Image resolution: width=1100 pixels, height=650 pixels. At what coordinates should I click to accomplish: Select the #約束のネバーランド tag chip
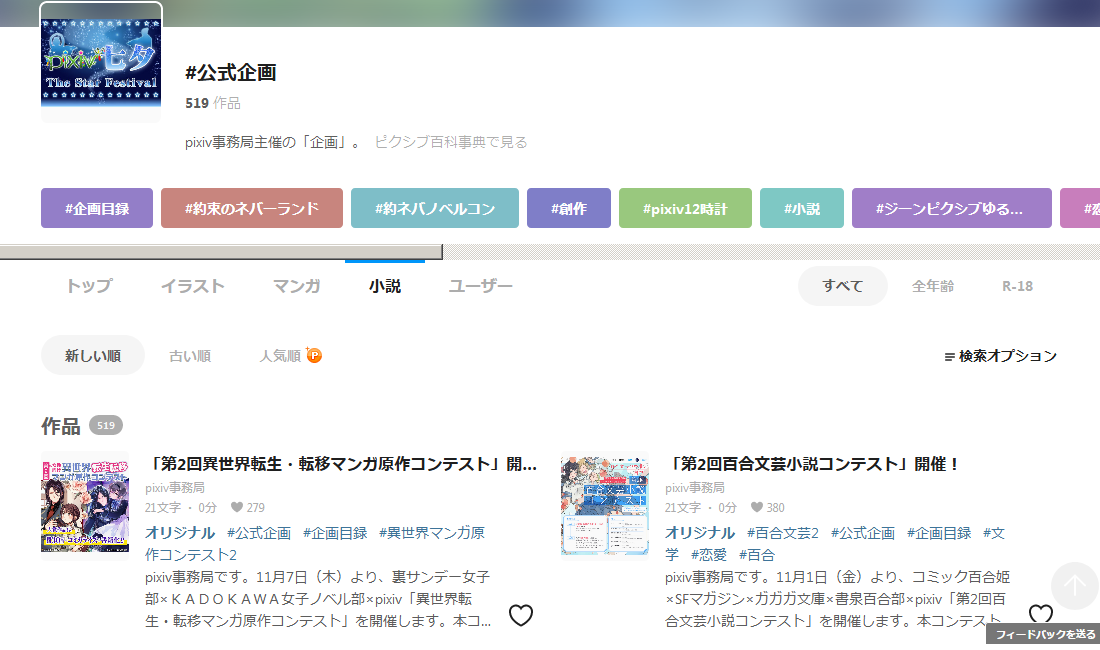[252, 208]
